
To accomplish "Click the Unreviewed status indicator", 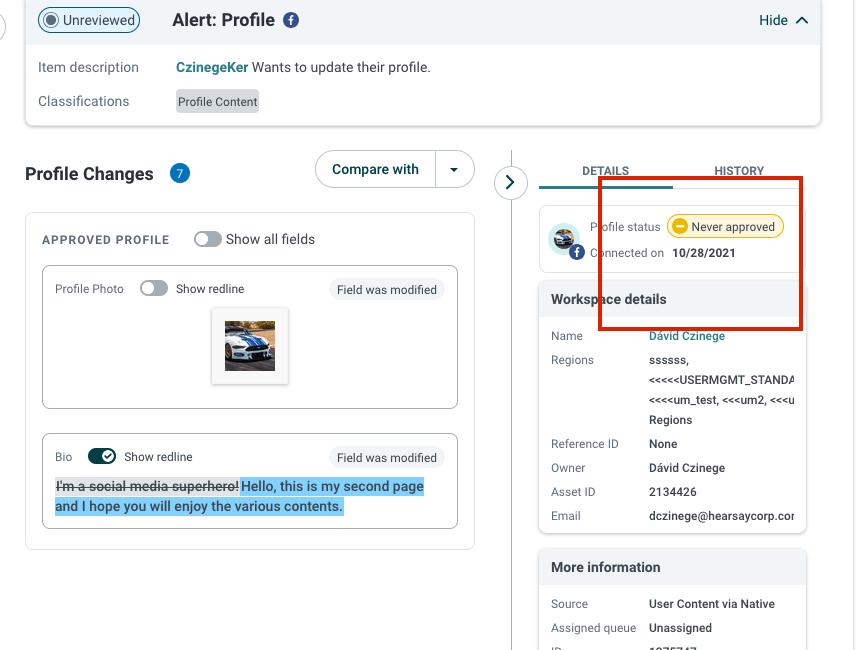I will pyautogui.click(x=89, y=20).
